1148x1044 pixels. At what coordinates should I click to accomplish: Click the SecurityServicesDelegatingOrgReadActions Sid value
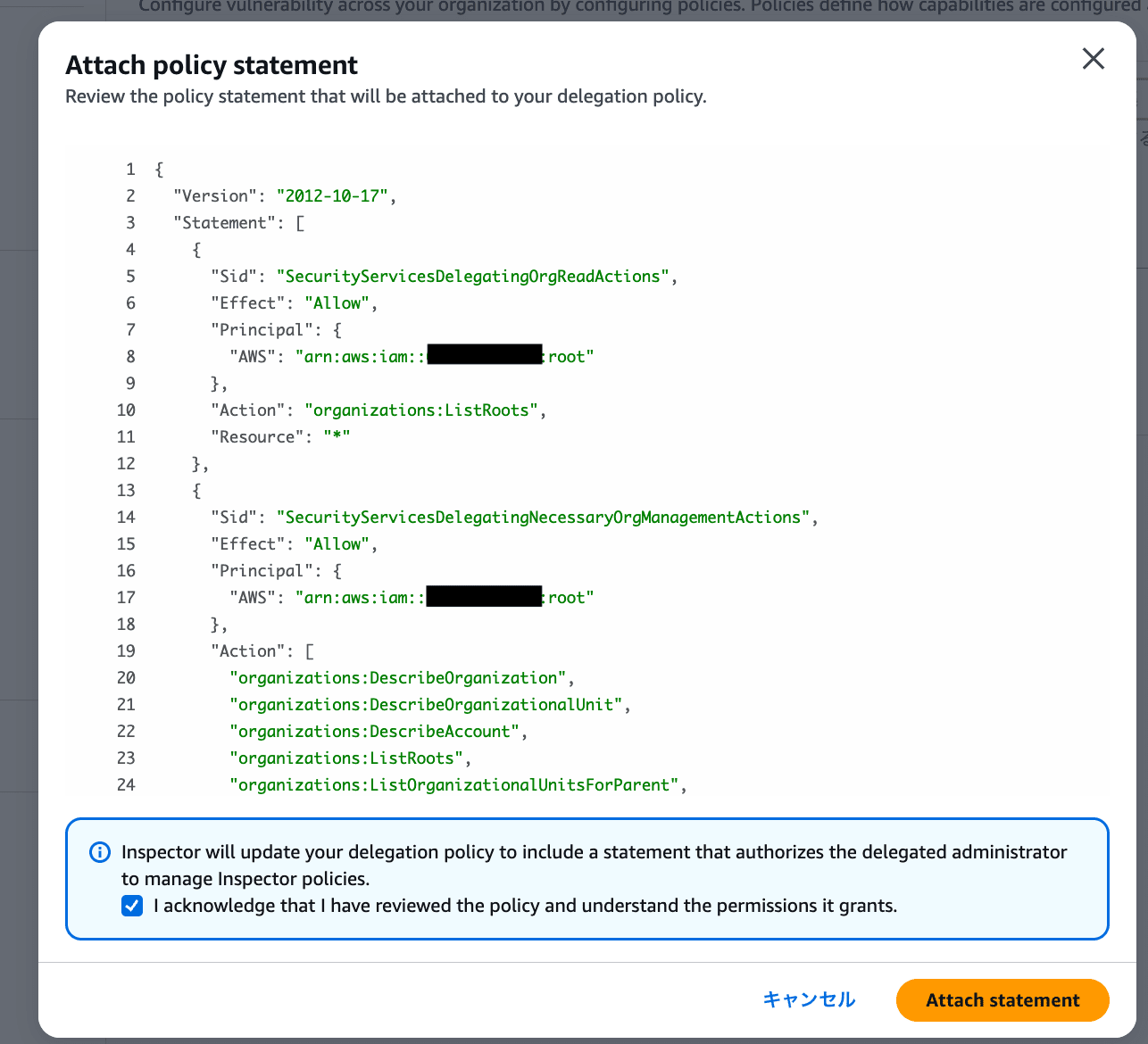(x=473, y=277)
